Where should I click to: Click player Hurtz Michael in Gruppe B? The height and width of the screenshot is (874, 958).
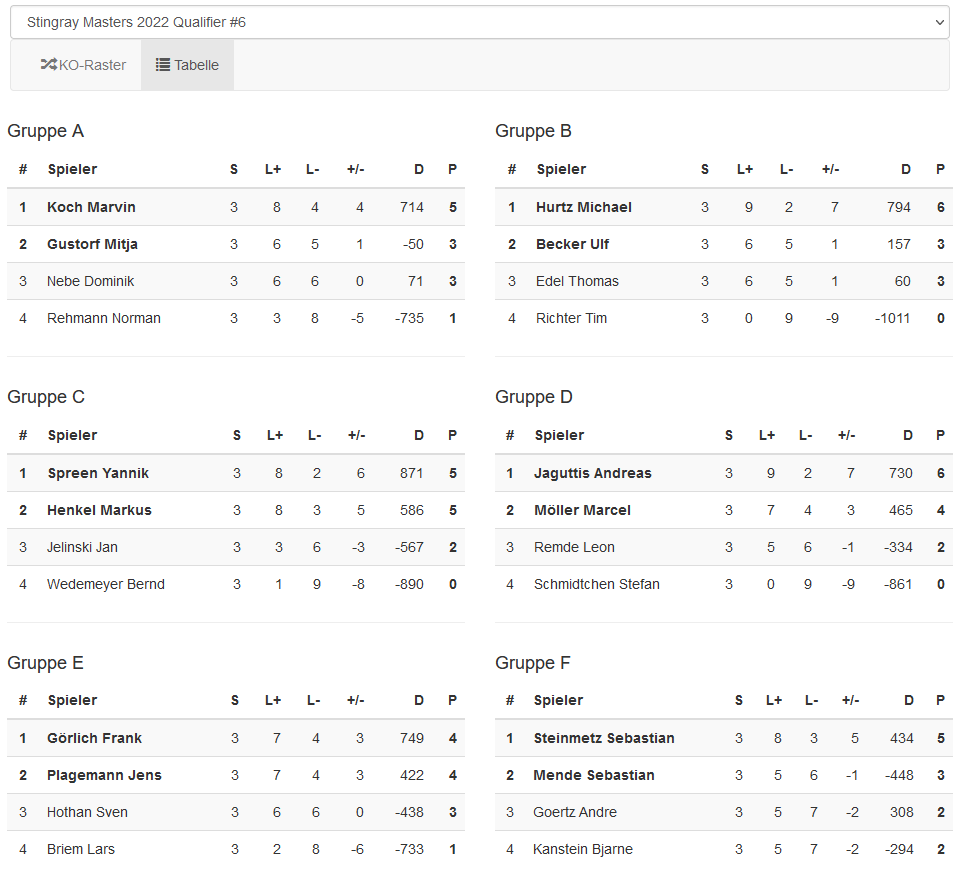584,207
